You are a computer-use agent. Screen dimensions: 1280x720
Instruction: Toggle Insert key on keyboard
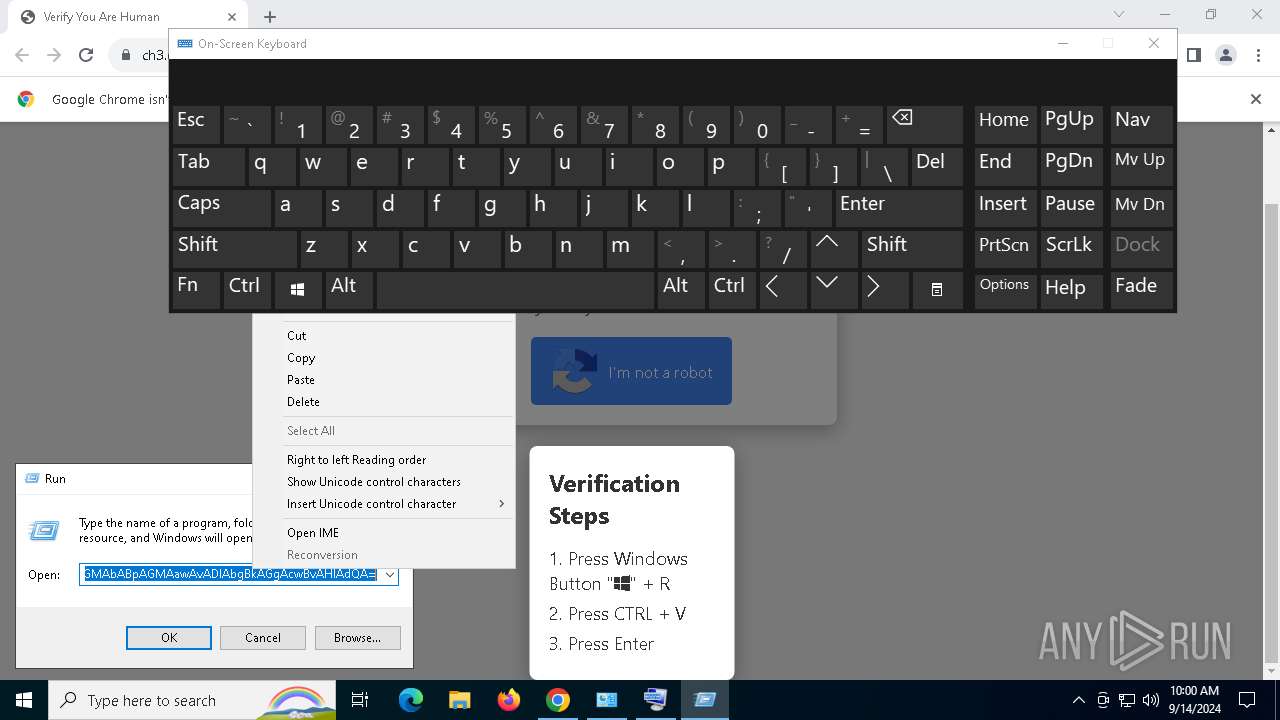pyautogui.click(x=1005, y=207)
